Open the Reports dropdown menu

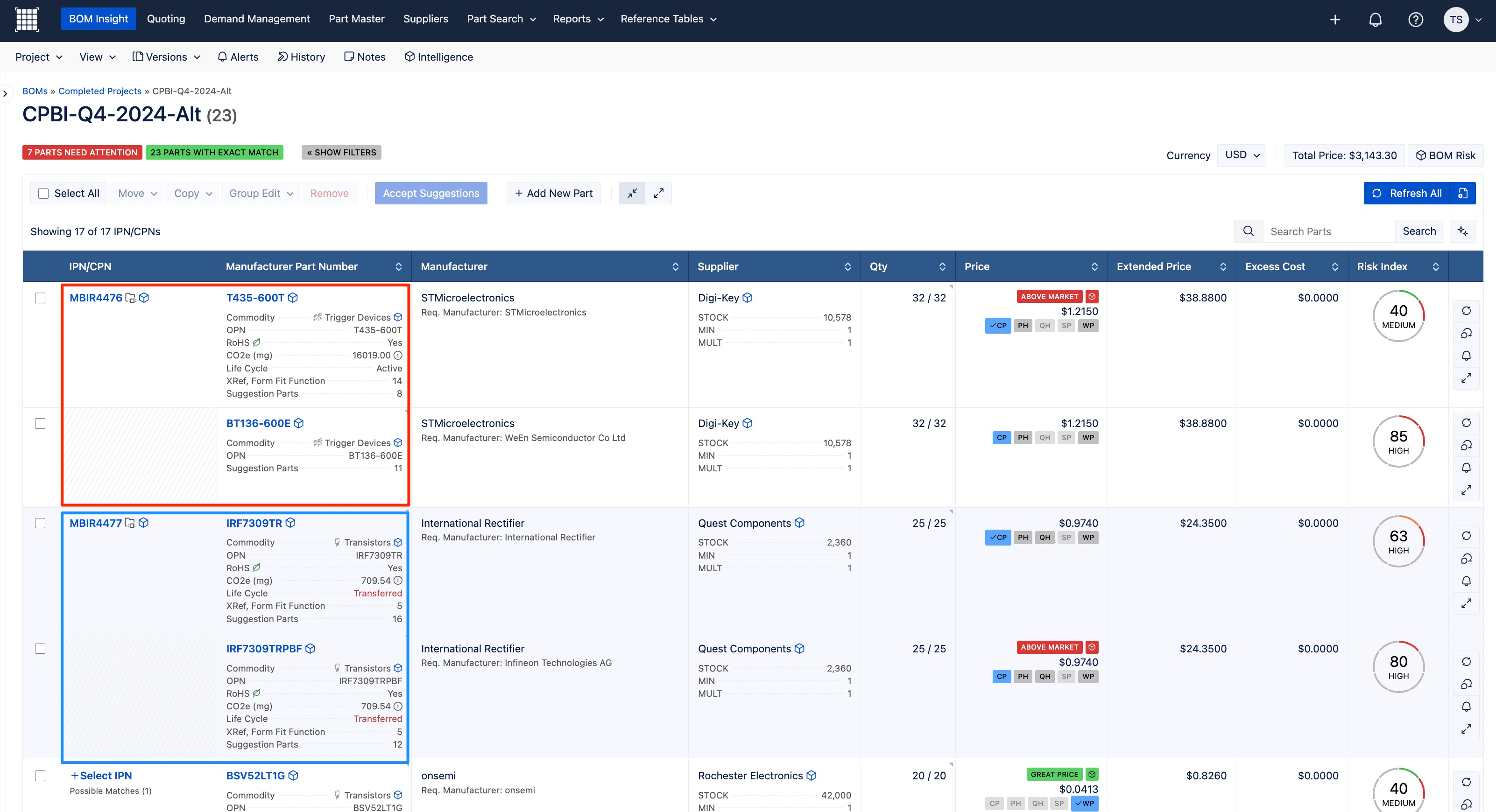point(579,19)
